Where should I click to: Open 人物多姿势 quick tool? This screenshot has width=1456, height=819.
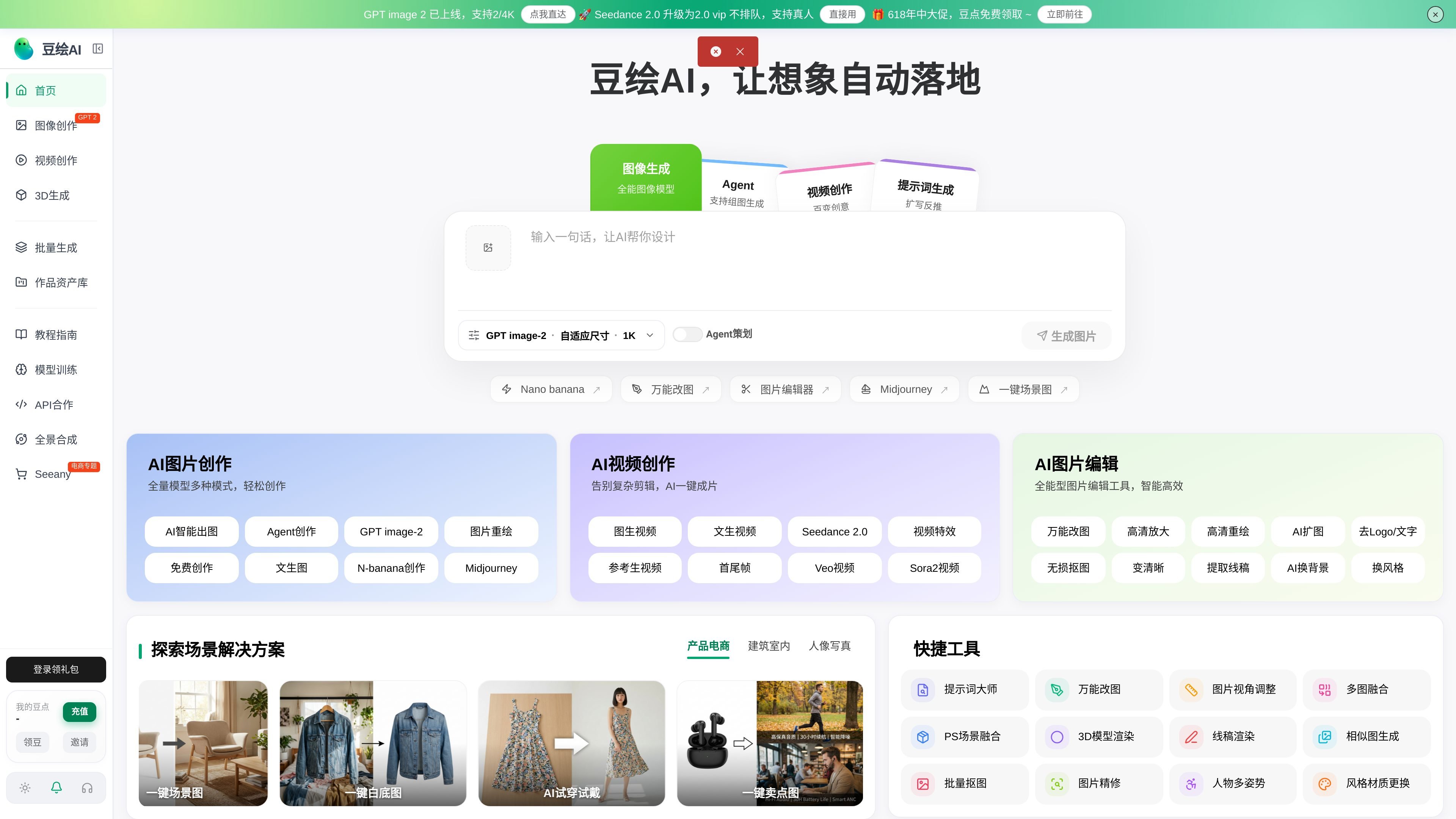click(x=1233, y=783)
